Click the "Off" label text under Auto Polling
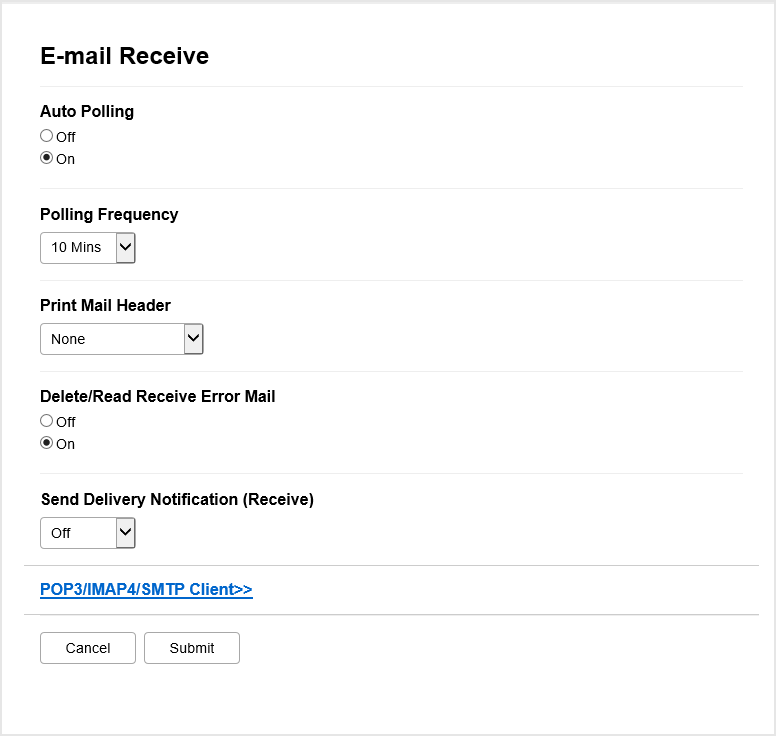This screenshot has width=776, height=736. coord(66,137)
